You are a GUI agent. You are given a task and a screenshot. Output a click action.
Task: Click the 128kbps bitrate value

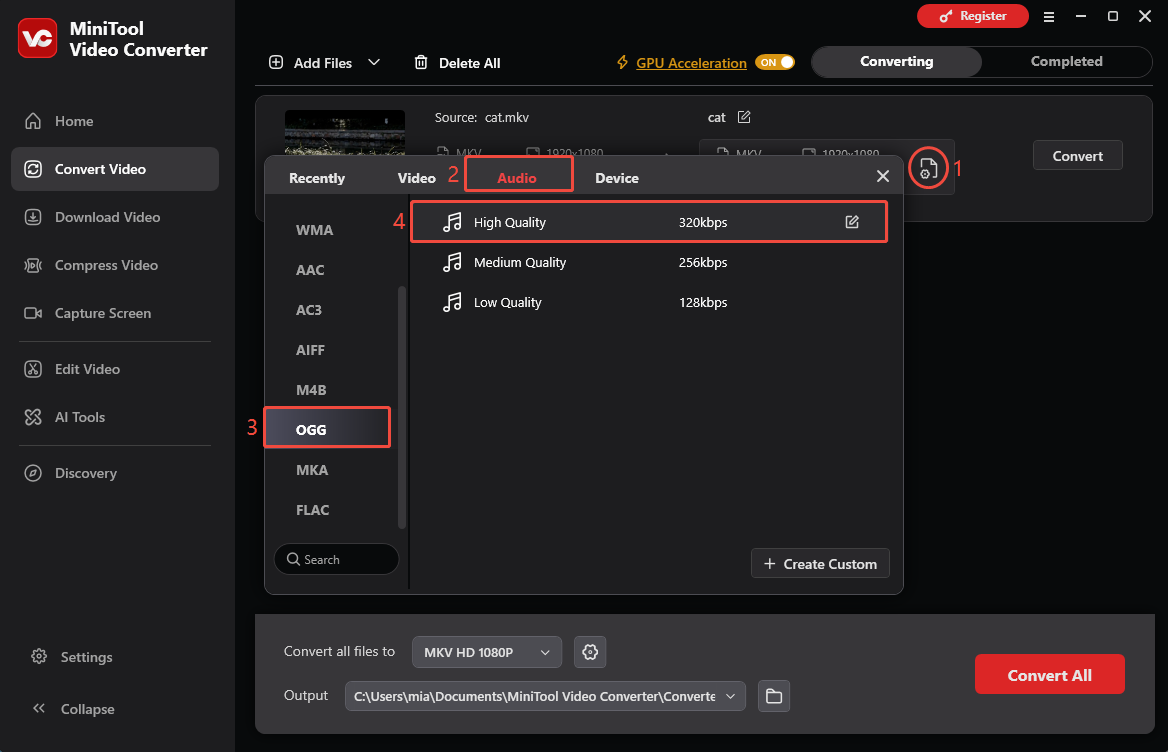(x=702, y=302)
